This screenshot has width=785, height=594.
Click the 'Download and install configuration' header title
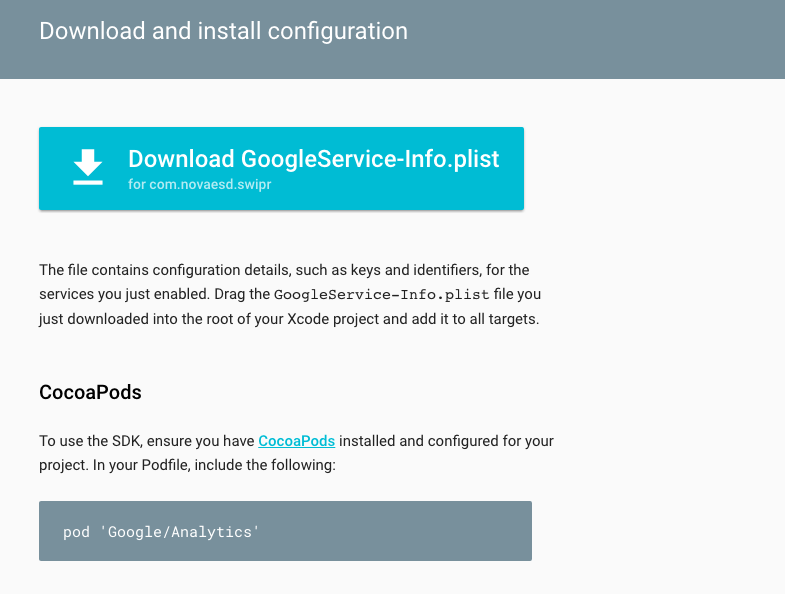pyautogui.click(x=223, y=31)
